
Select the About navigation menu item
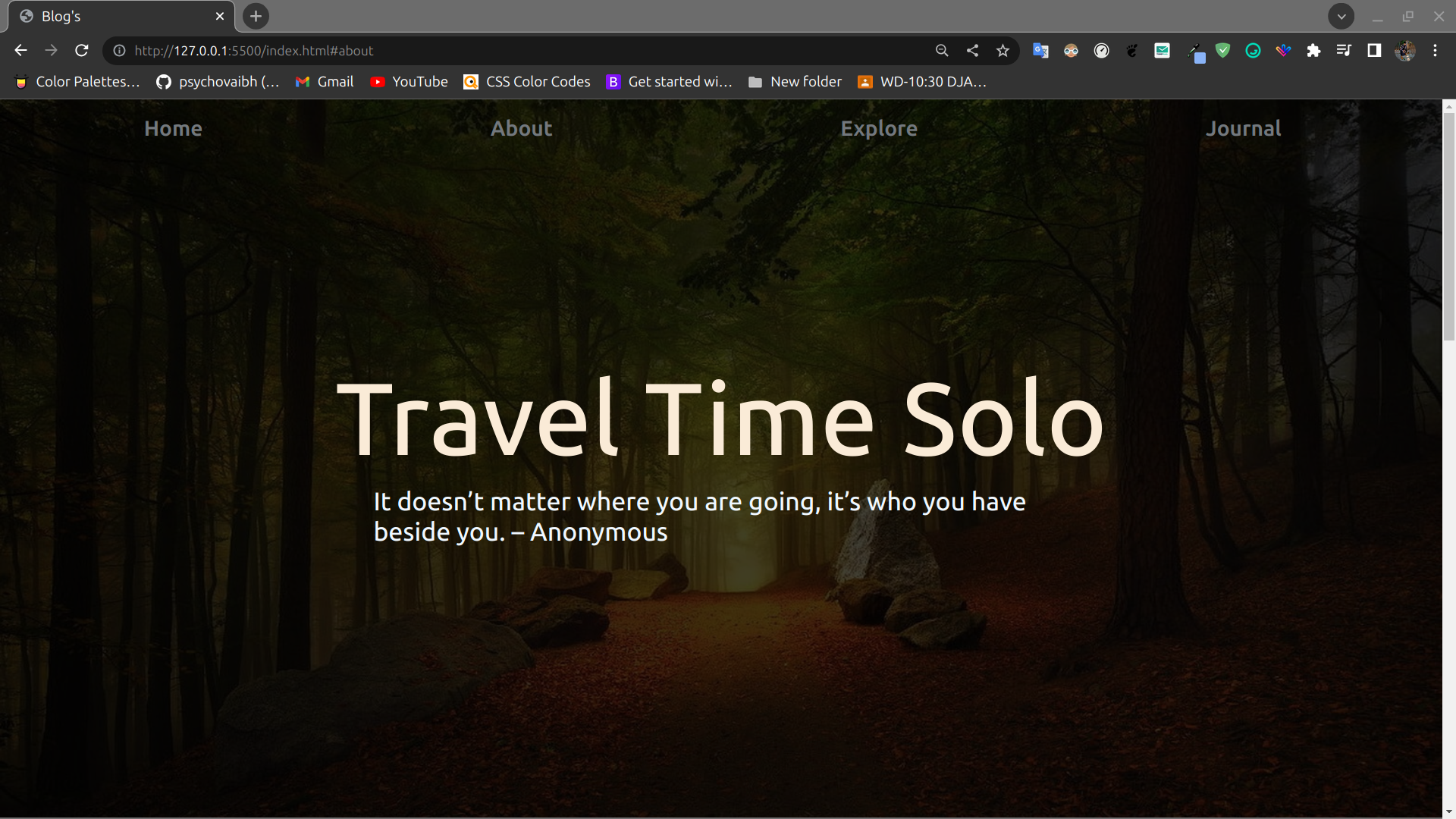(x=521, y=128)
